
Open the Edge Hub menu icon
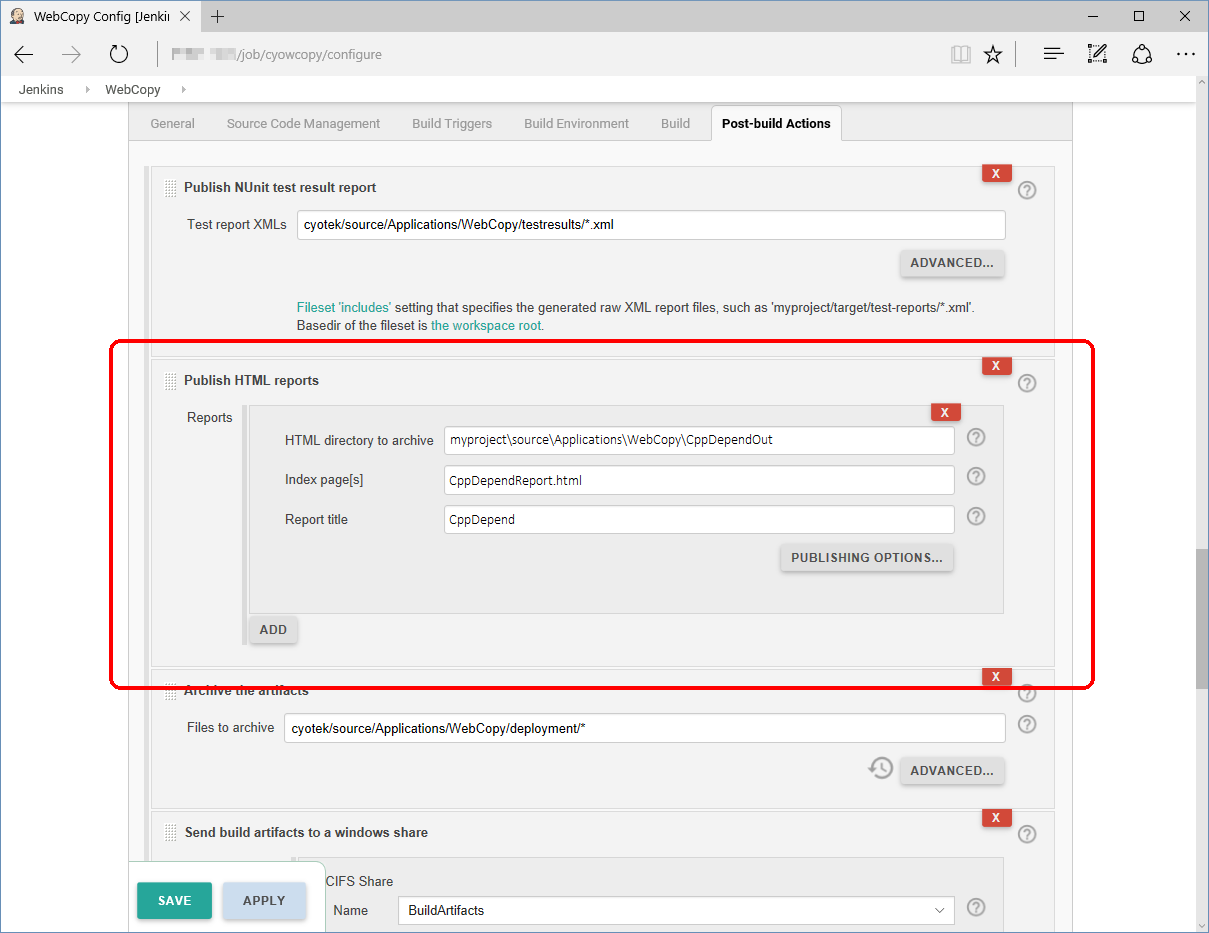[x=1053, y=55]
